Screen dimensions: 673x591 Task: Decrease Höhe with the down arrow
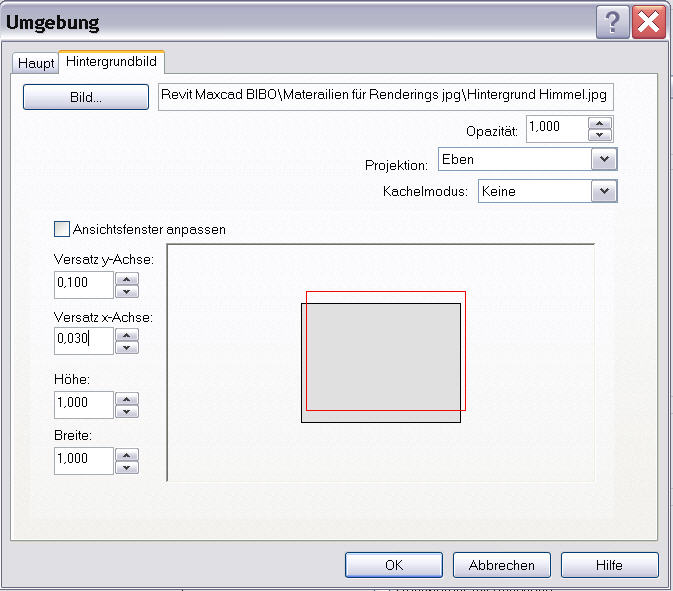[x=127, y=412]
